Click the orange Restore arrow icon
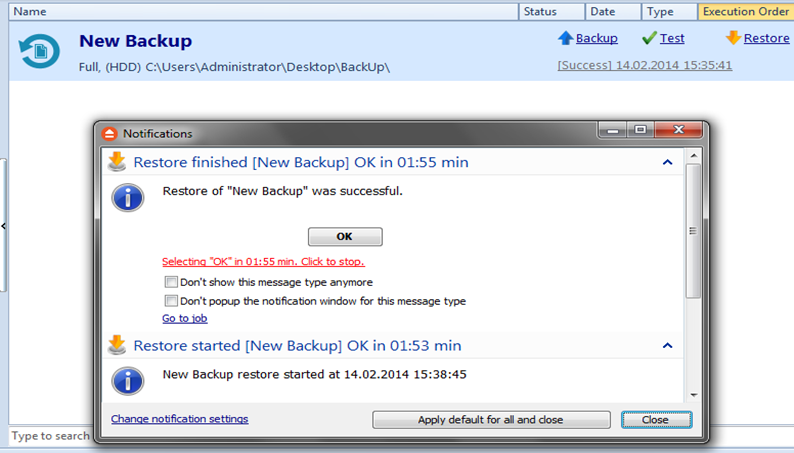The width and height of the screenshot is (794, 453). (x=733, y=37)
